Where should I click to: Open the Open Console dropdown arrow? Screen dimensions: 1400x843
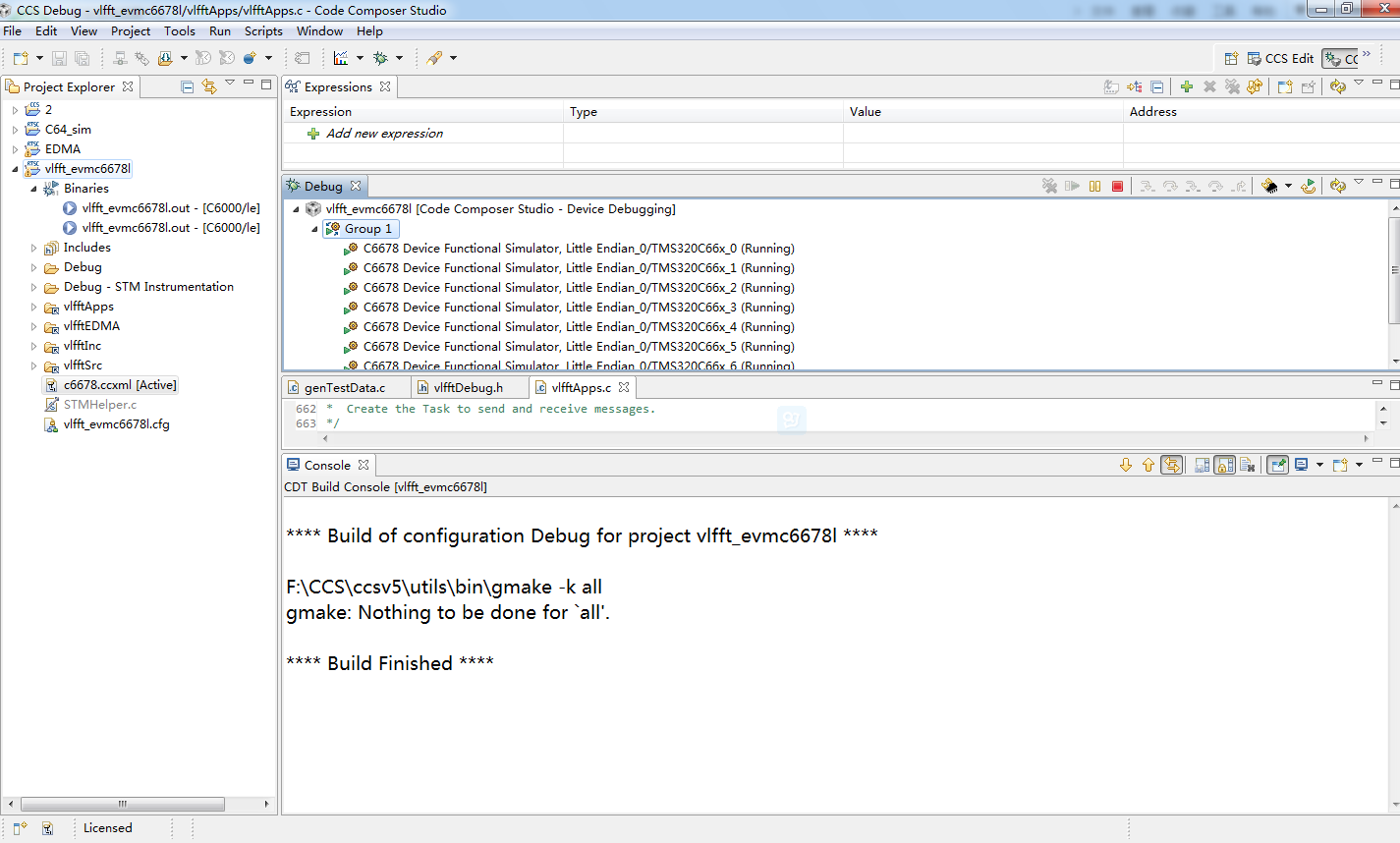click(1359, 465)
